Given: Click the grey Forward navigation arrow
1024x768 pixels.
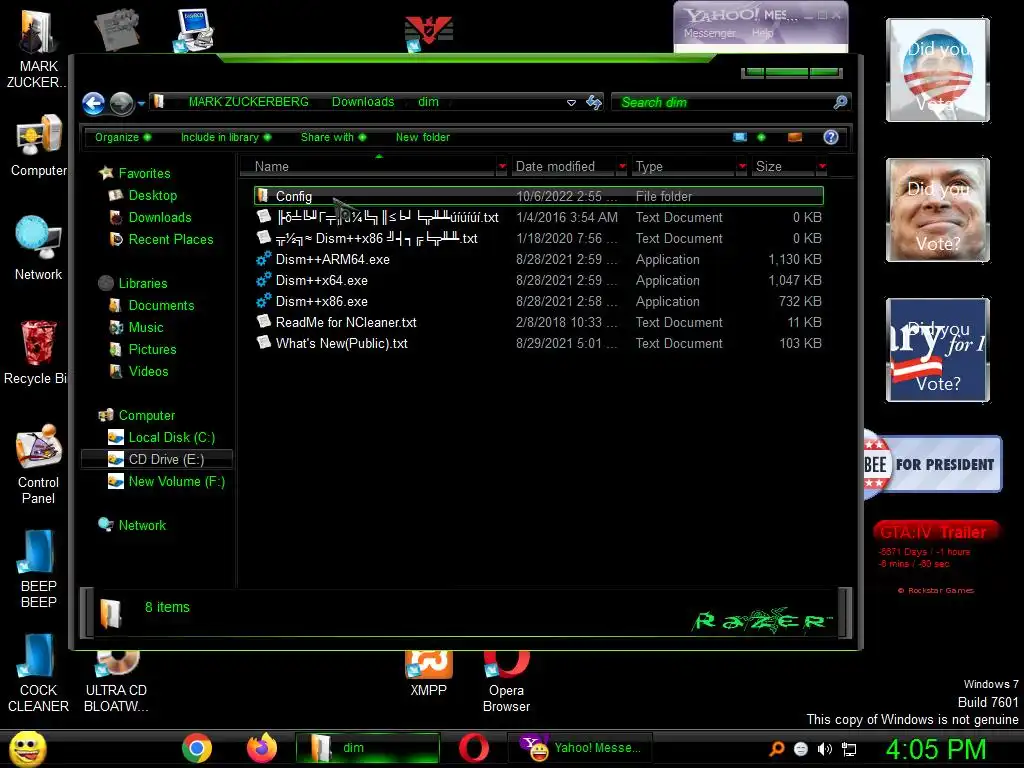Looking at the screenshot, I should [121, 103].
